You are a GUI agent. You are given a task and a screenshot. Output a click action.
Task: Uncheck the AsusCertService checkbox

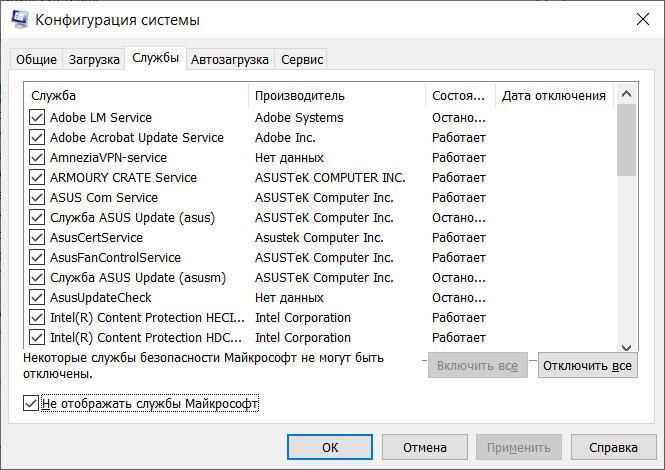click(x=37, y=238)
